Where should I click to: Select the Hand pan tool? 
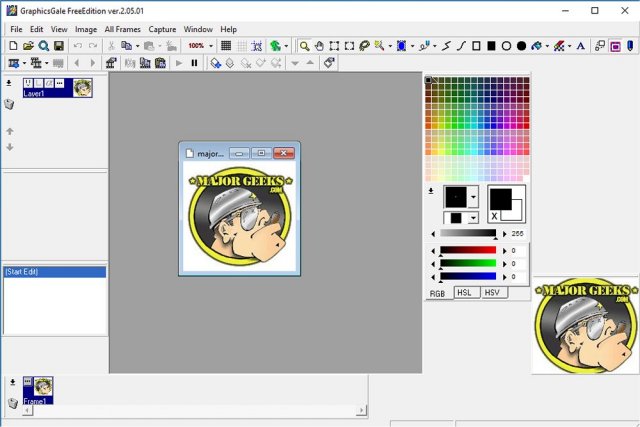pyautogui.click(x=320, y=46)
